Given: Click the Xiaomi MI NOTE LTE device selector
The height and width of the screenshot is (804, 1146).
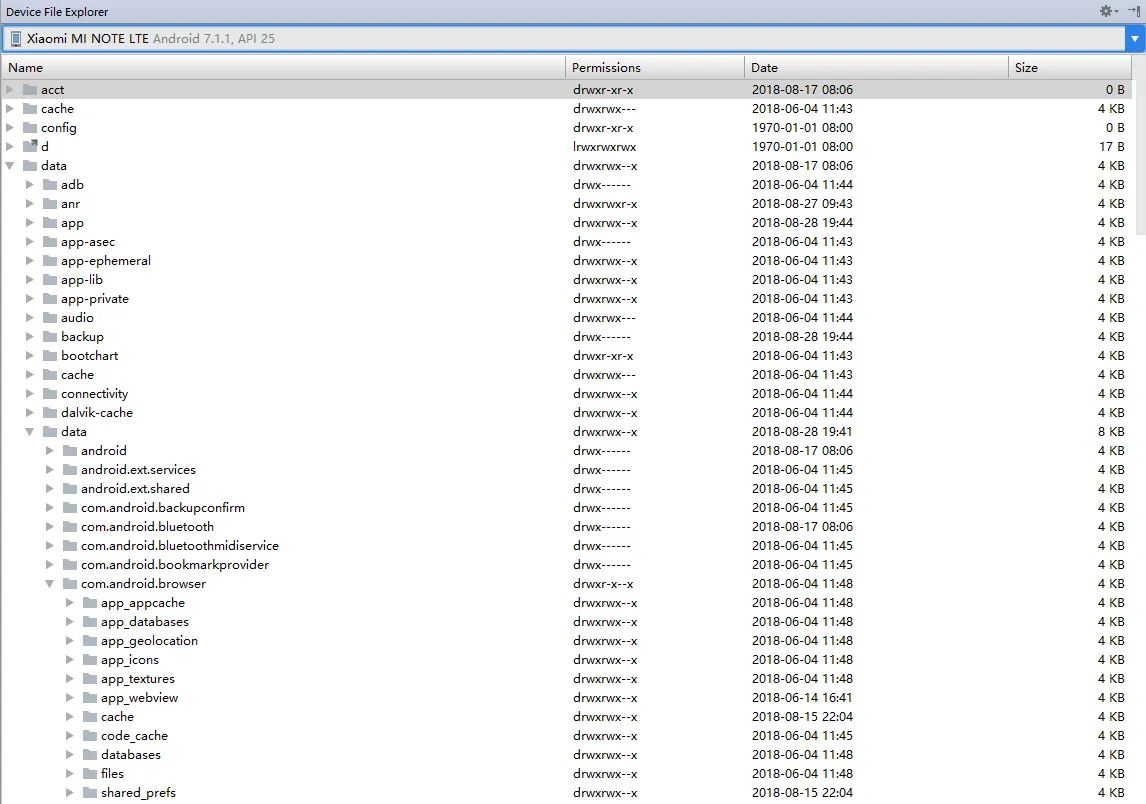Looking at the screenshot, I should [563, 39].
